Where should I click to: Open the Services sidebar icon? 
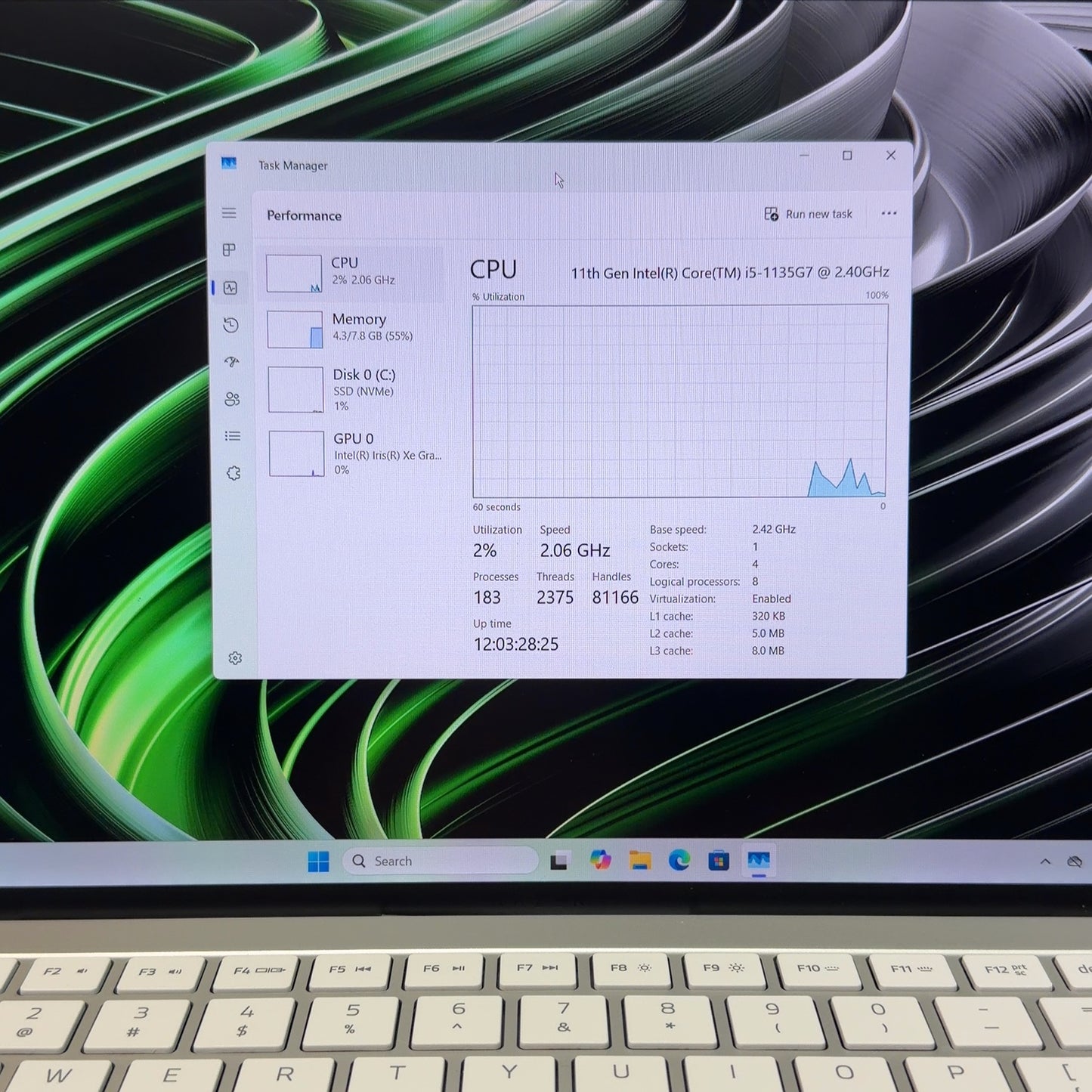click(234, 473)
